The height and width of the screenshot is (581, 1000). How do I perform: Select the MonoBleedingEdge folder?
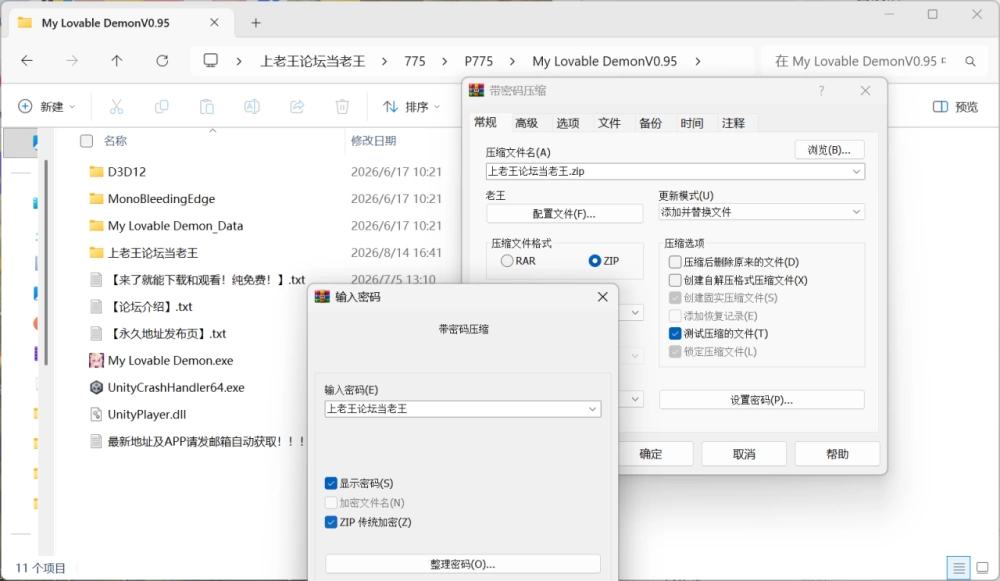[x=161, y=199]
